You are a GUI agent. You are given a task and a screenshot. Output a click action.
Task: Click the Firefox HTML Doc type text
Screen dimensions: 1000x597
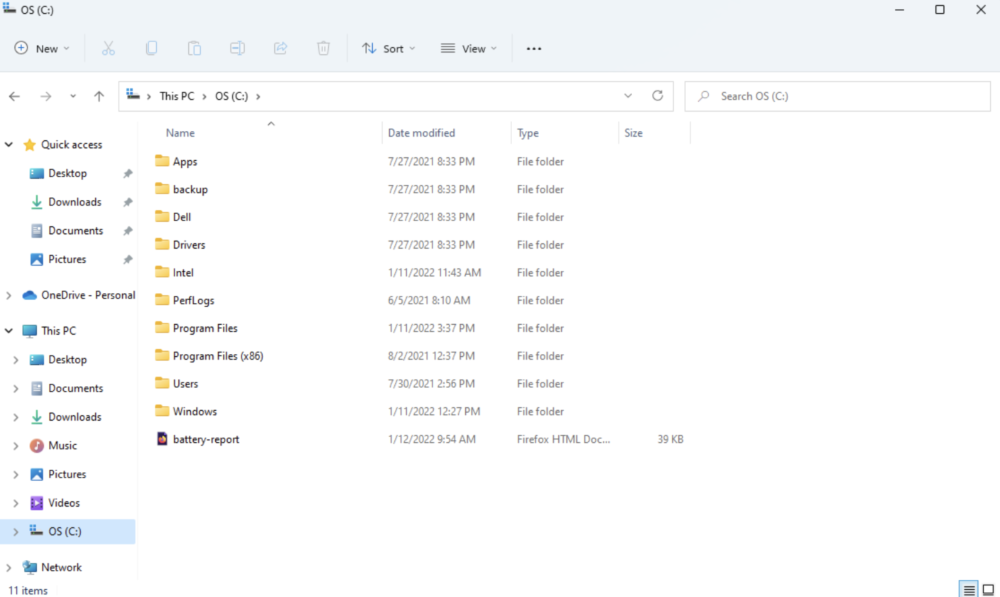pos(563,439)
